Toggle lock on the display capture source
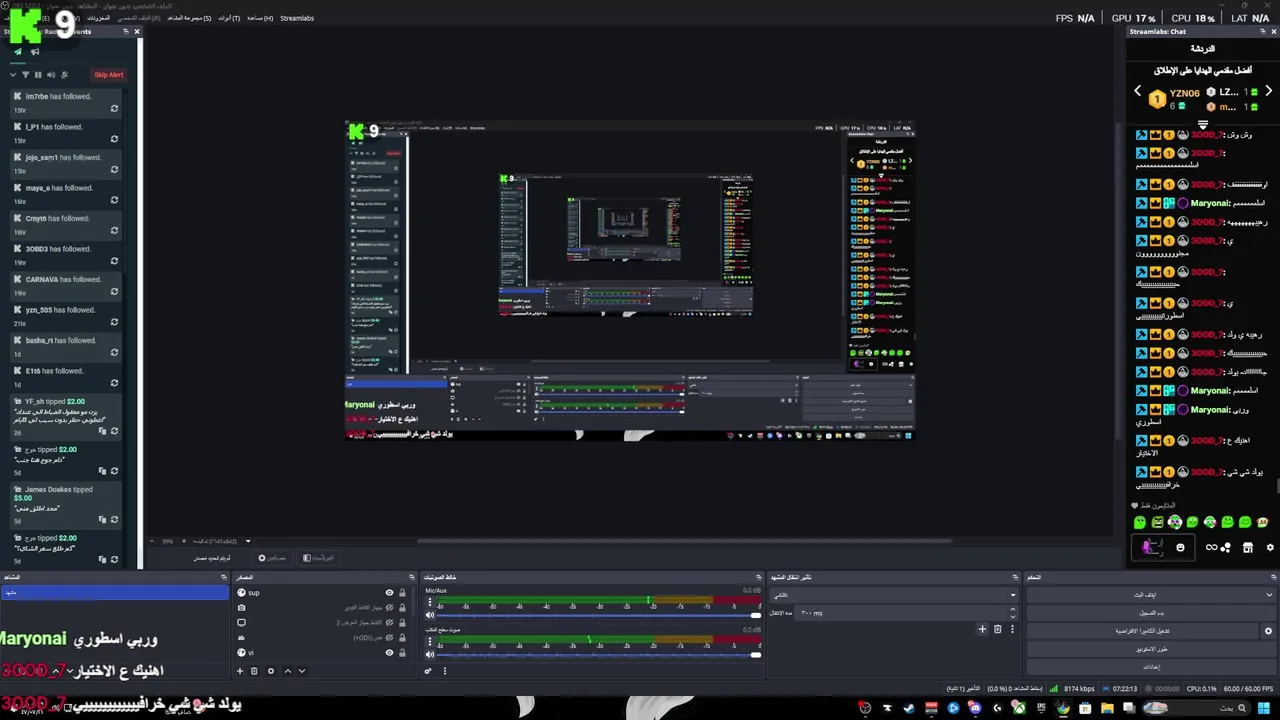The image size is (1280, 720). (402, 623)
